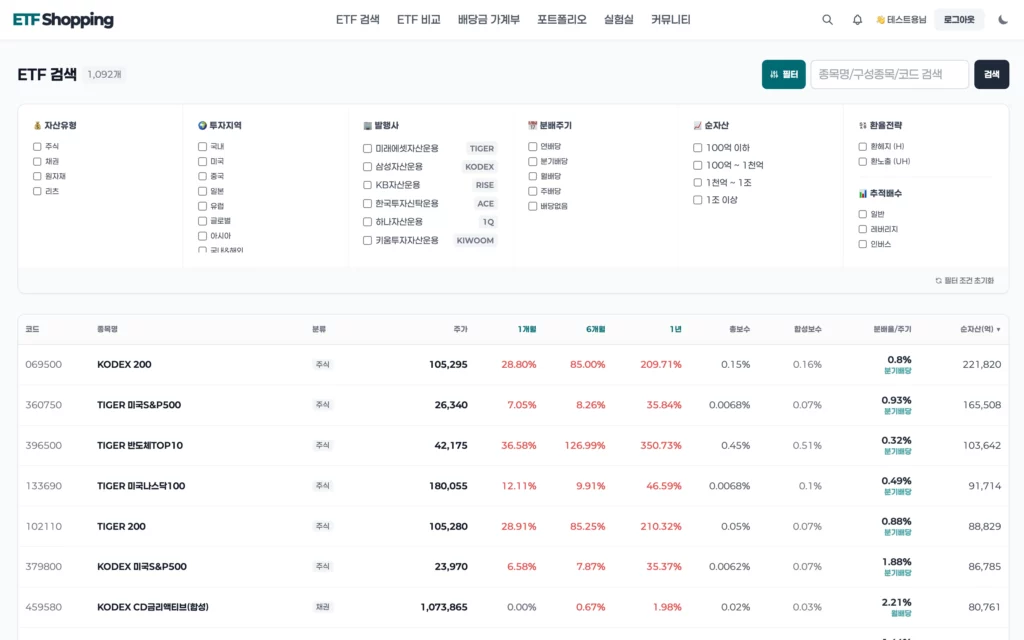
Task: Check the 미래에셋자산운용 TIGER checkbox
Action: click(x=368, y=148)
